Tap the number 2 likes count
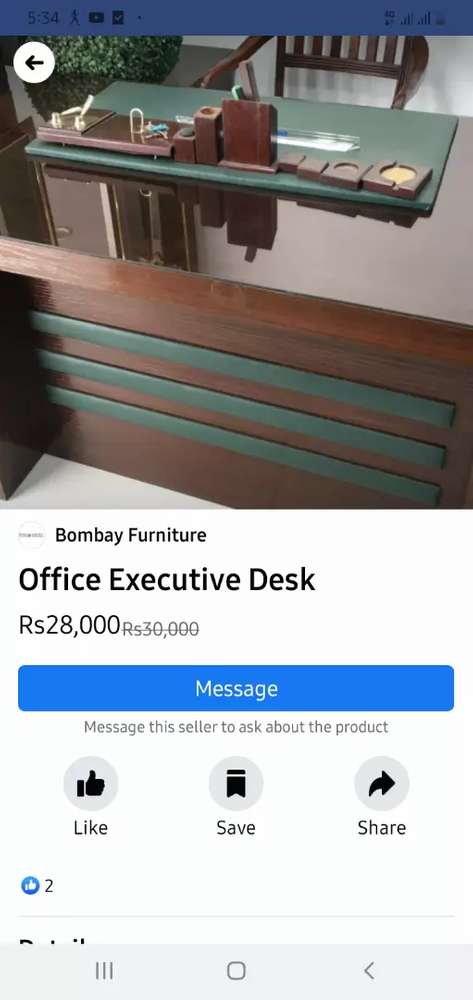 (x=49, y=886)
